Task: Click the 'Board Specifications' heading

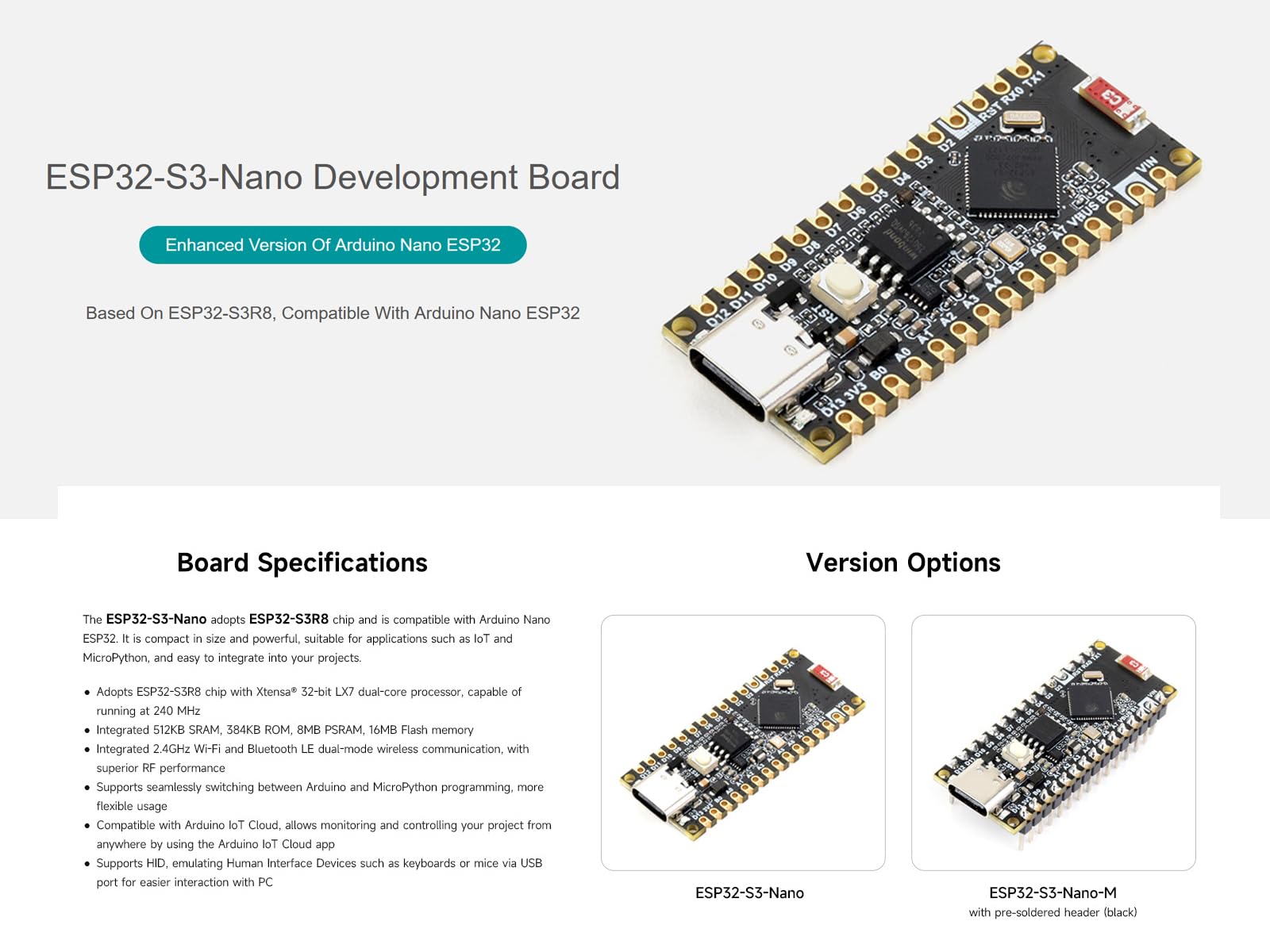Action: click(302, 562)
